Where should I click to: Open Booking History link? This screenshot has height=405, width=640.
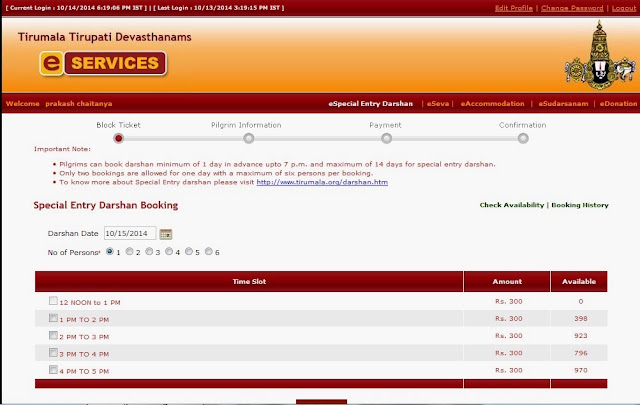click(x=580, y=205)
